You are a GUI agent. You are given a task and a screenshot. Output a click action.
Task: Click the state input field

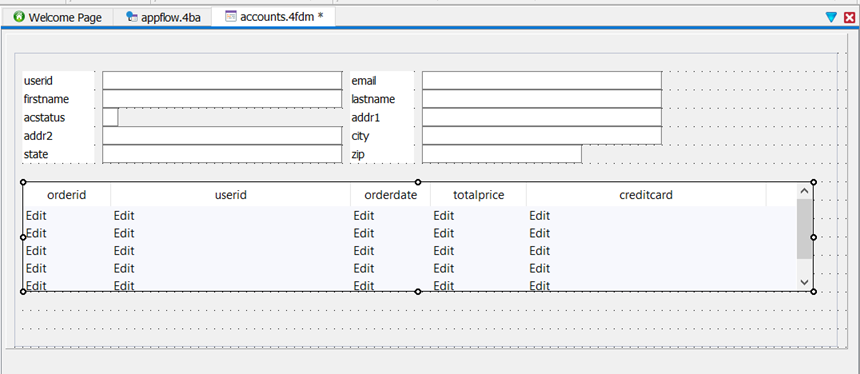tap(222, 154)
